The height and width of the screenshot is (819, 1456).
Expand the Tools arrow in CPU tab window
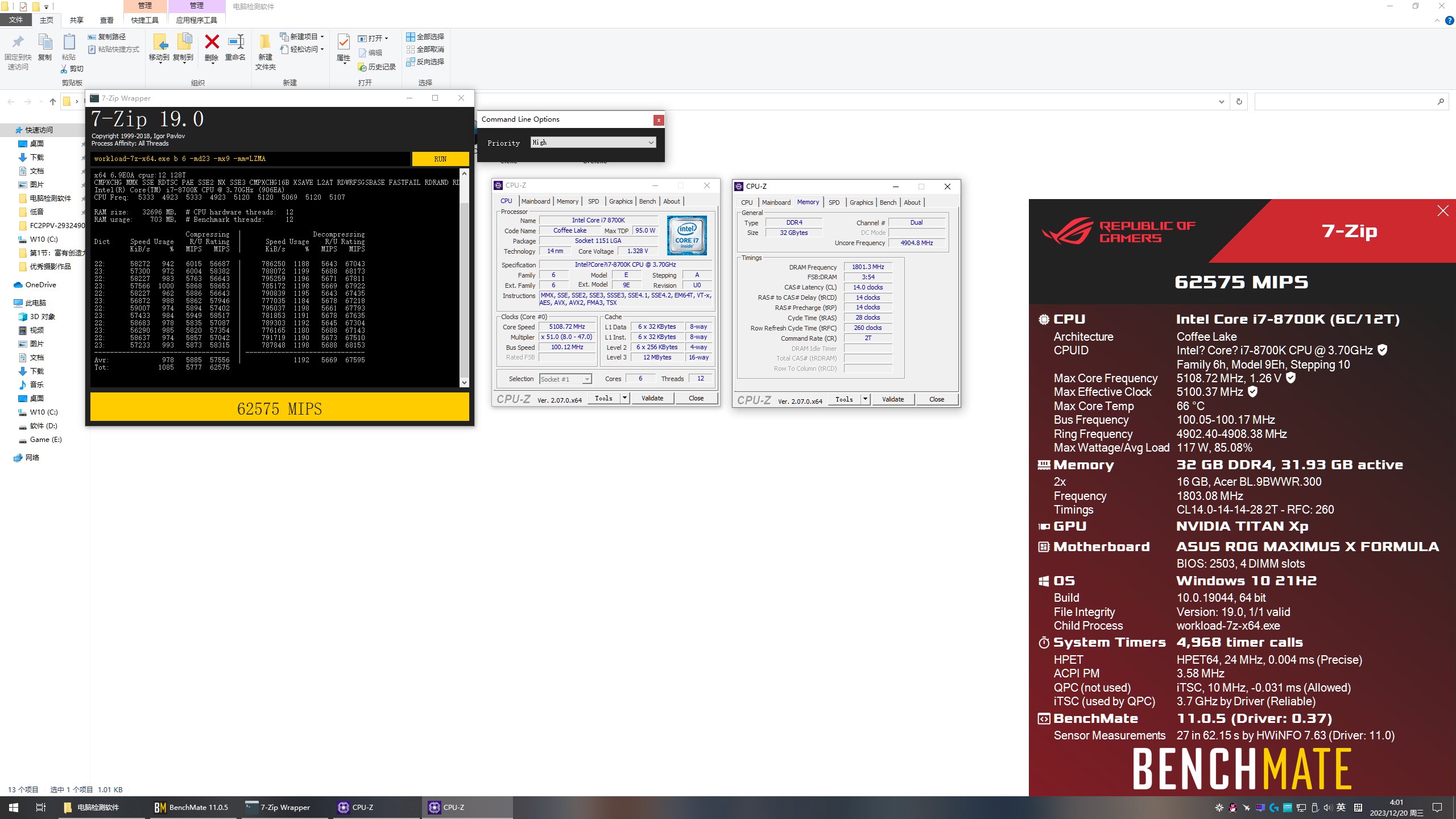click(624, 398)
